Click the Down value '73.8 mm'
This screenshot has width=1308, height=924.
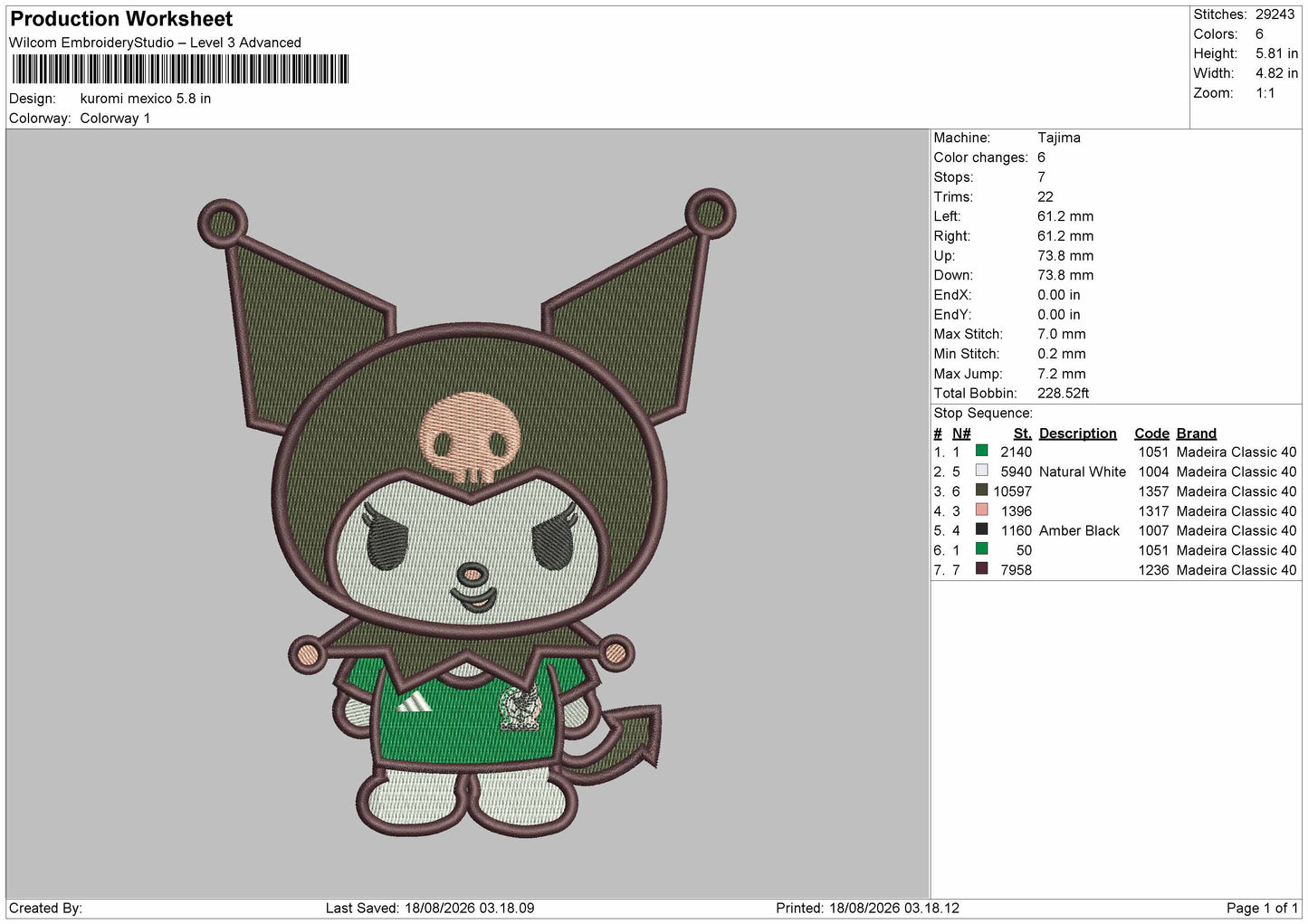1065,275
